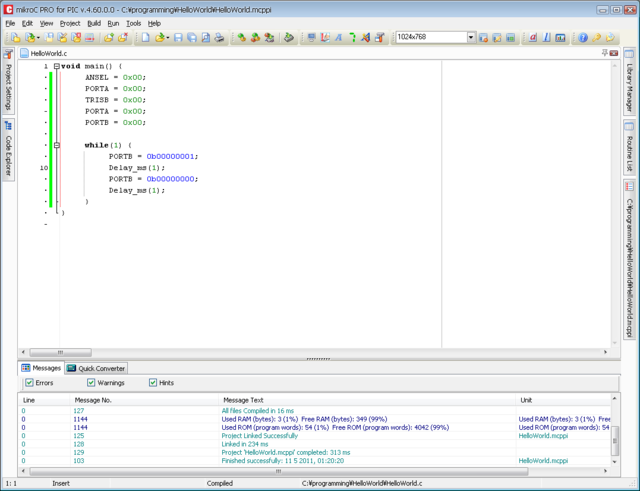Open the View menu

46,23
